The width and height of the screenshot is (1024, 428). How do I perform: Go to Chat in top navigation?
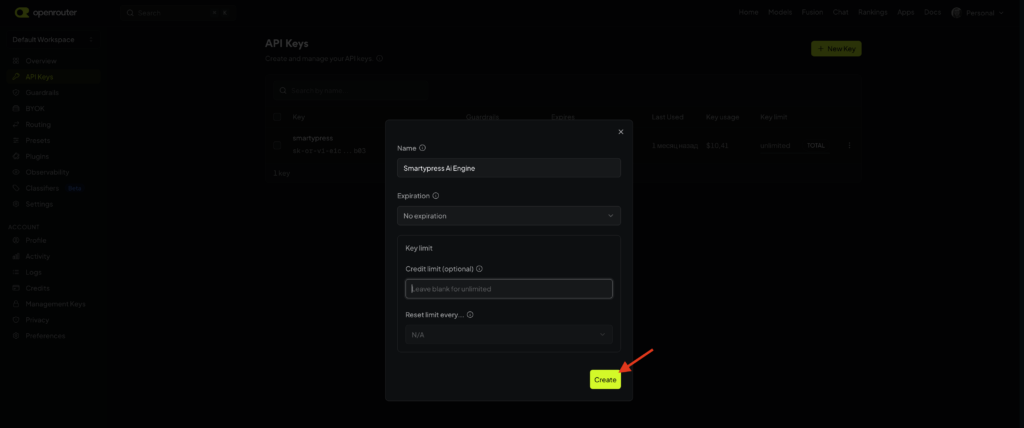pyautogui.click(x=840, y=12)
